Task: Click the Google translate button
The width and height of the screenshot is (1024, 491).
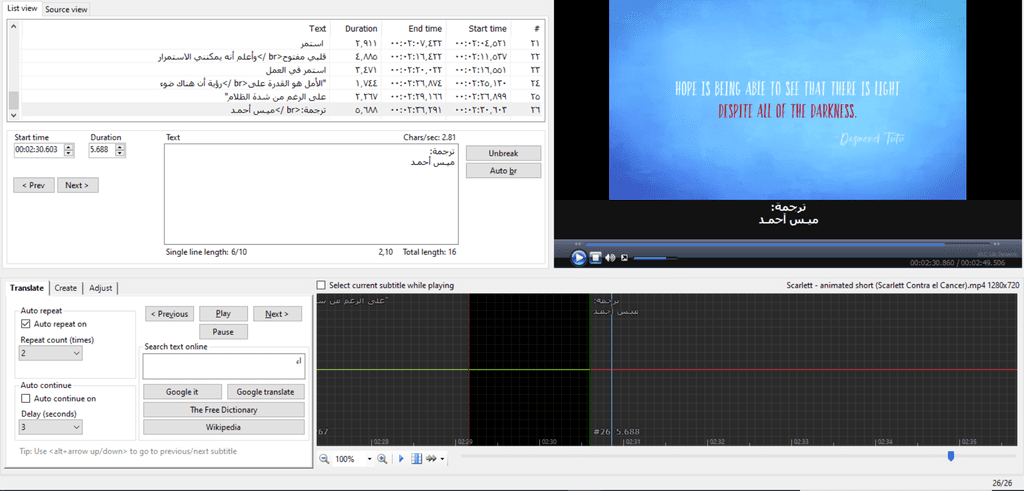Action: click(x=266, y=392)
